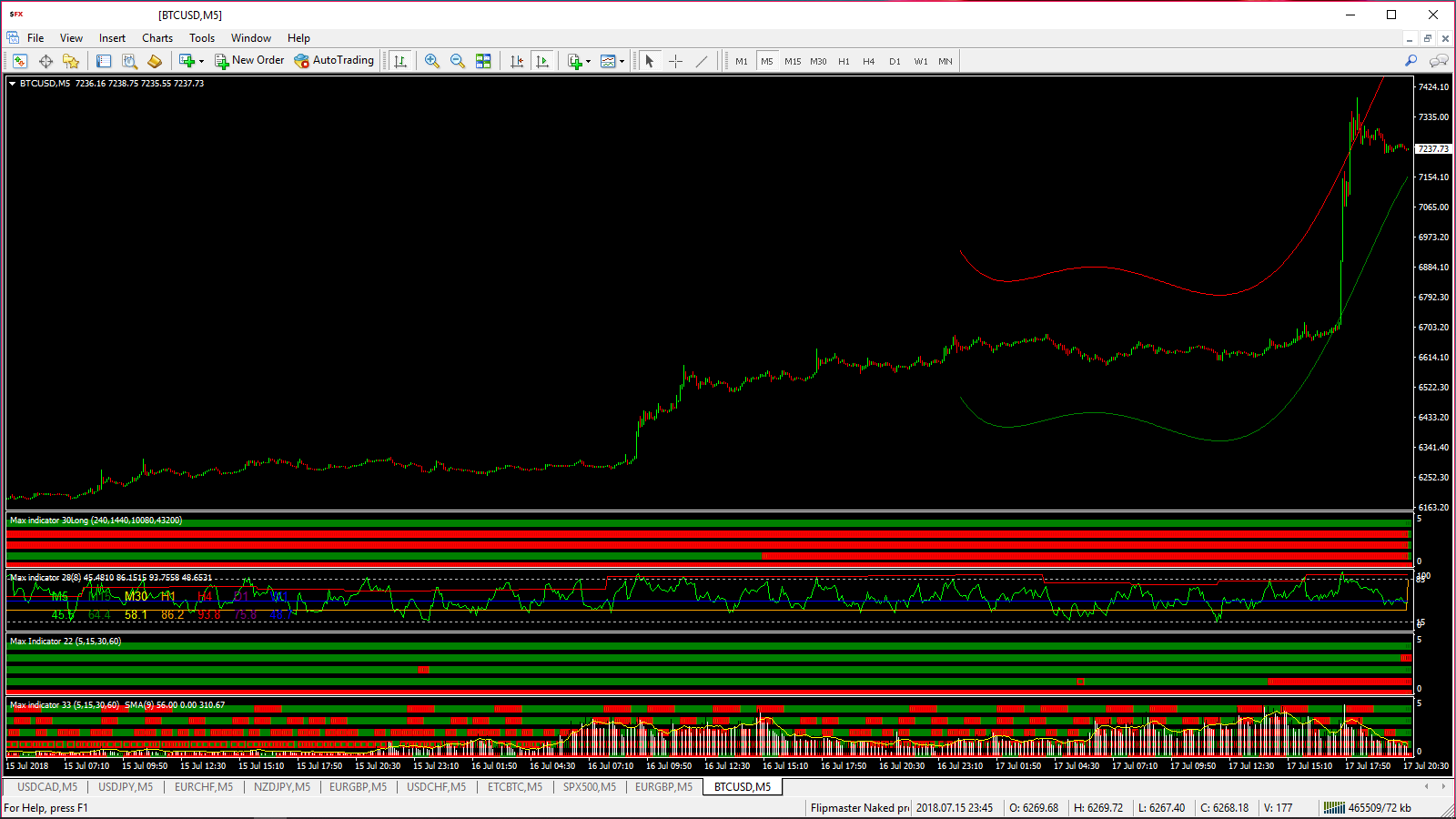This screenshot has height=819, width=1456.
Task: Toggle the bar chart display mode
Action: [x=399, y=61]
